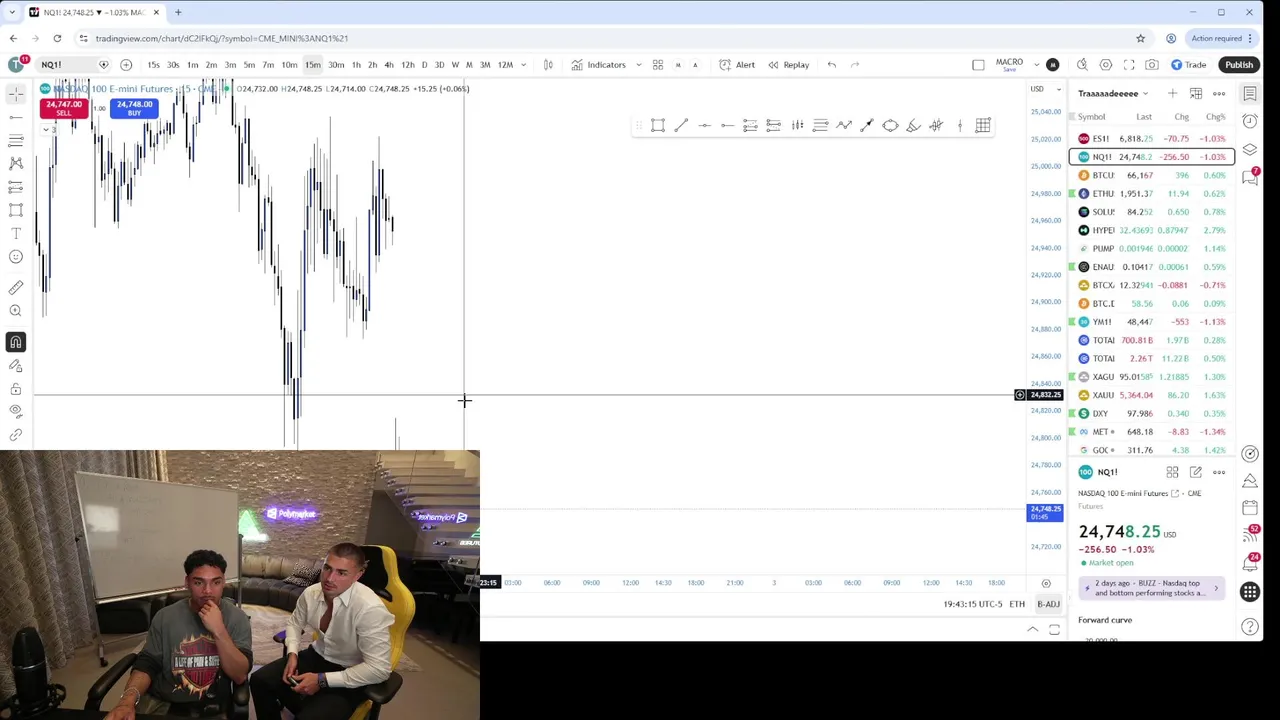Toggle magnet mode in left sidebar
This screenshot has width=1280, height=720.
[x=16, y=342]
